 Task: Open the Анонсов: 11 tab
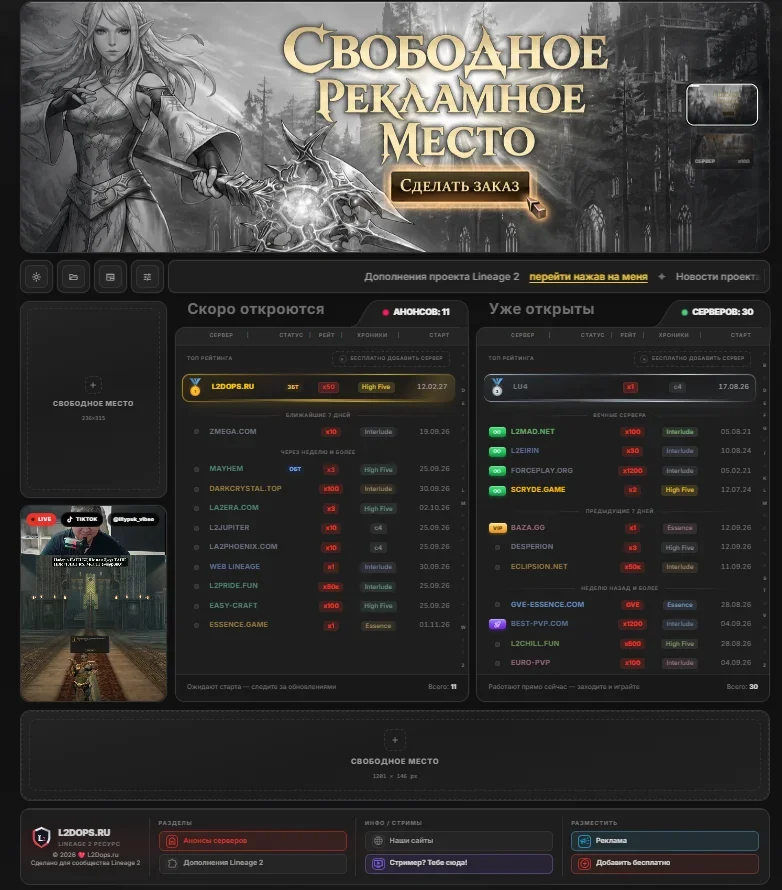pos(417,312)
